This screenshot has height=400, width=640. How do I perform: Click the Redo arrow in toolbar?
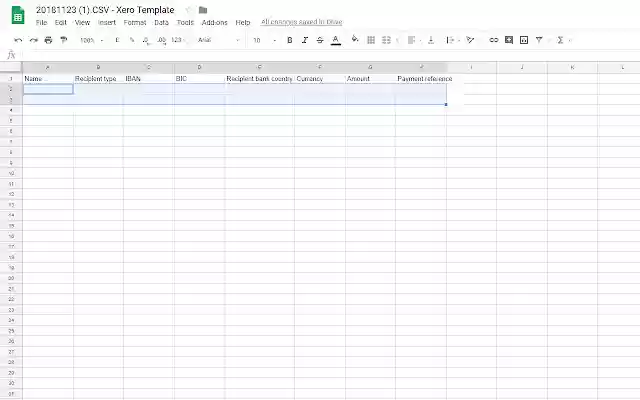[33, 40]
